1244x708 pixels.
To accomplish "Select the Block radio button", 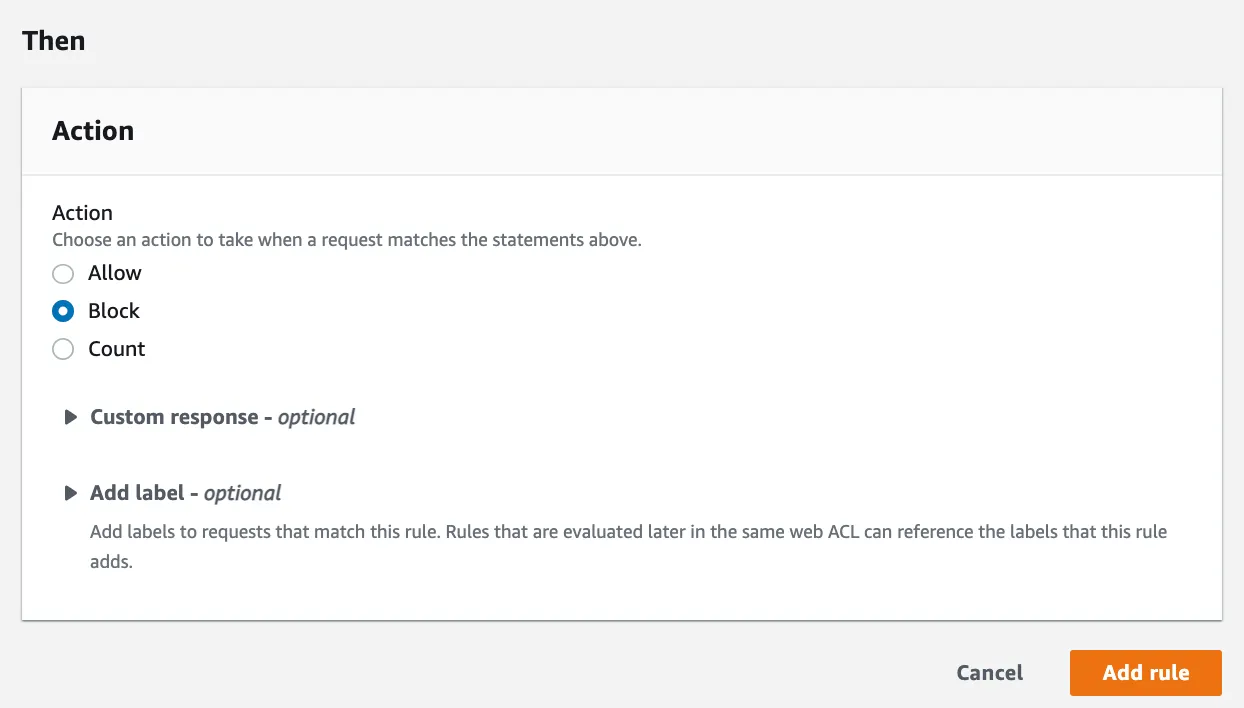I will [63, 312].
